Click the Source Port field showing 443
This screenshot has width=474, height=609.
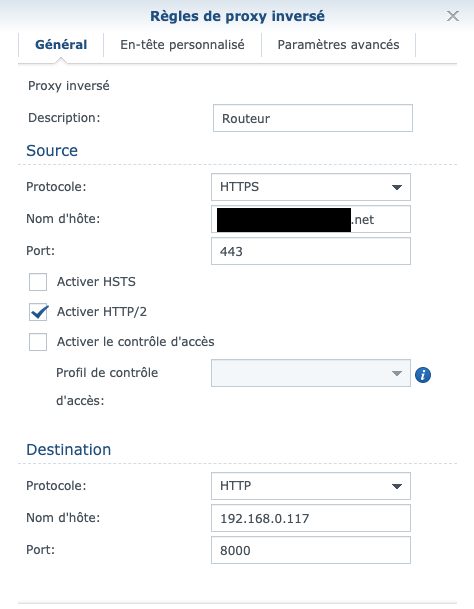pyautogui.click(x=311, y=251)
